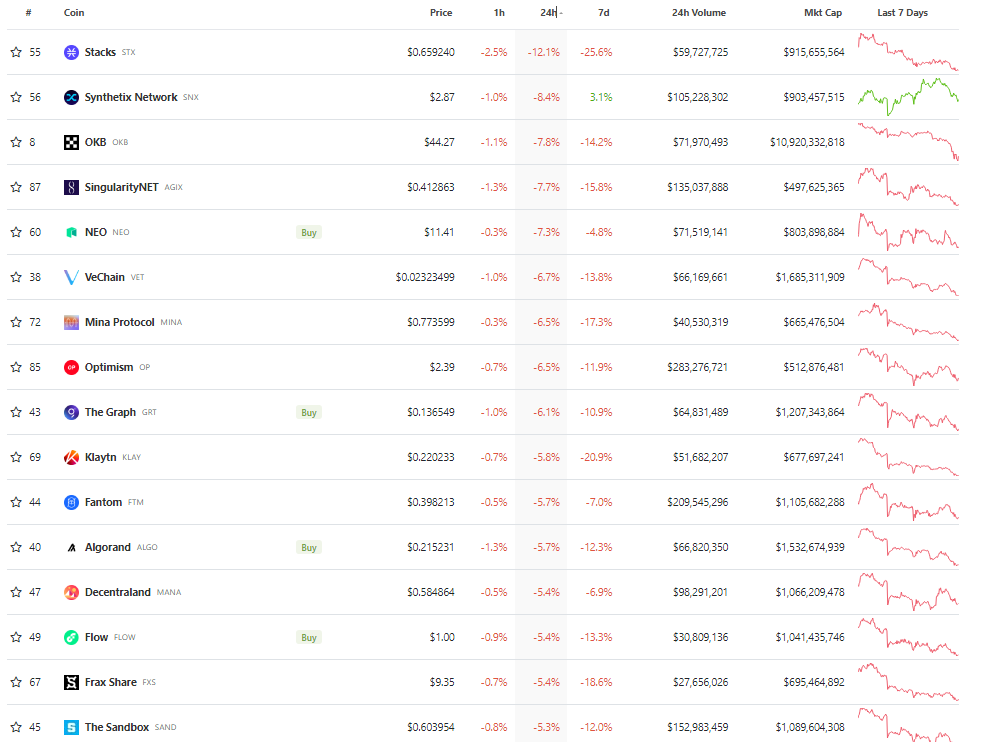Sort by the 24h change column header
Screen dimensions: 982x742
[549, 13]
